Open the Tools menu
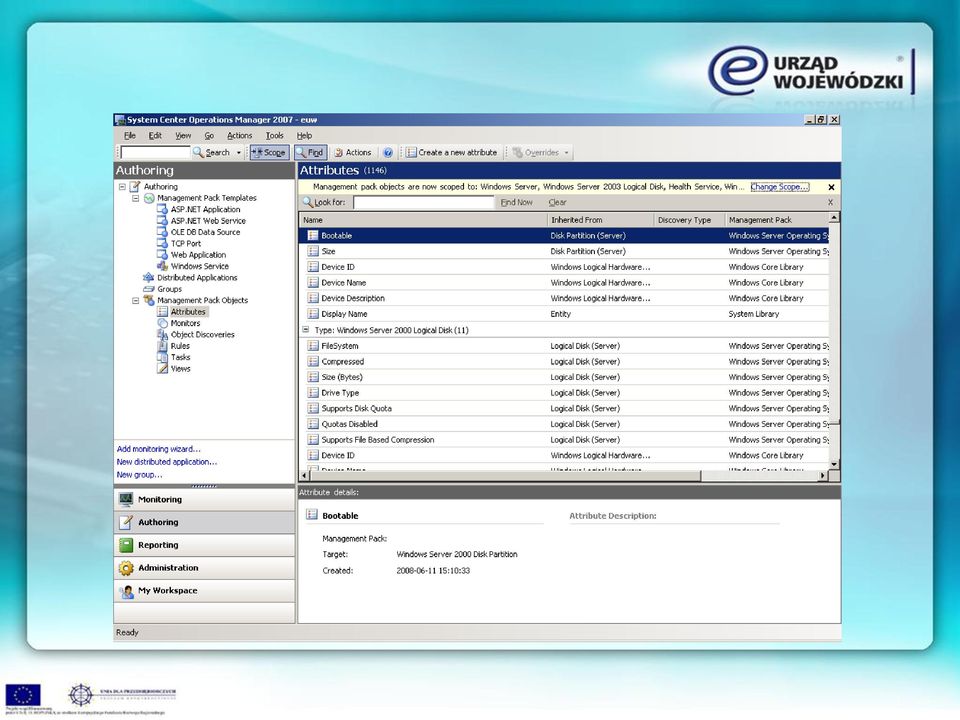Image resolution: width=960 pixels, height=720 pixels. coord(274,136)
